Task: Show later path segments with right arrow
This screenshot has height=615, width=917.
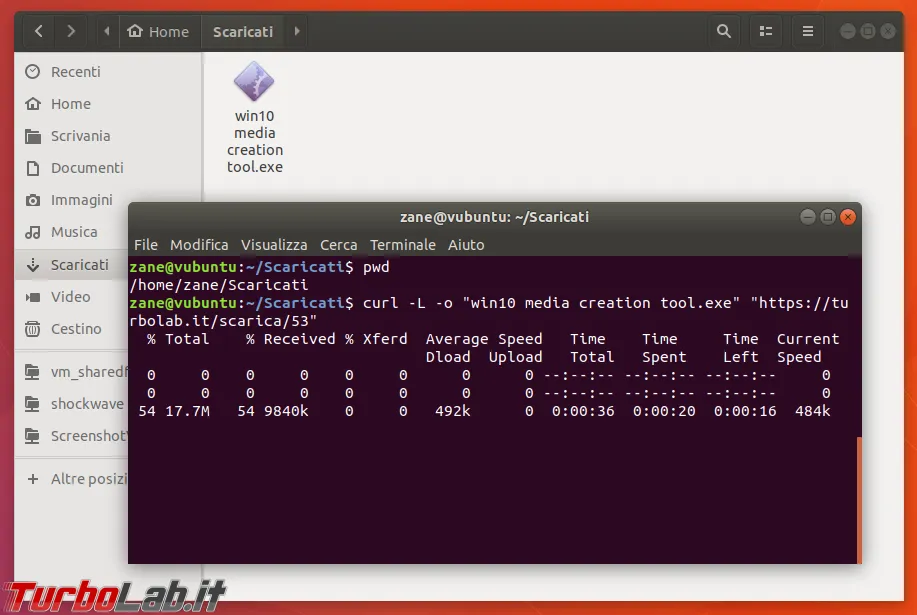Action: 297,31
